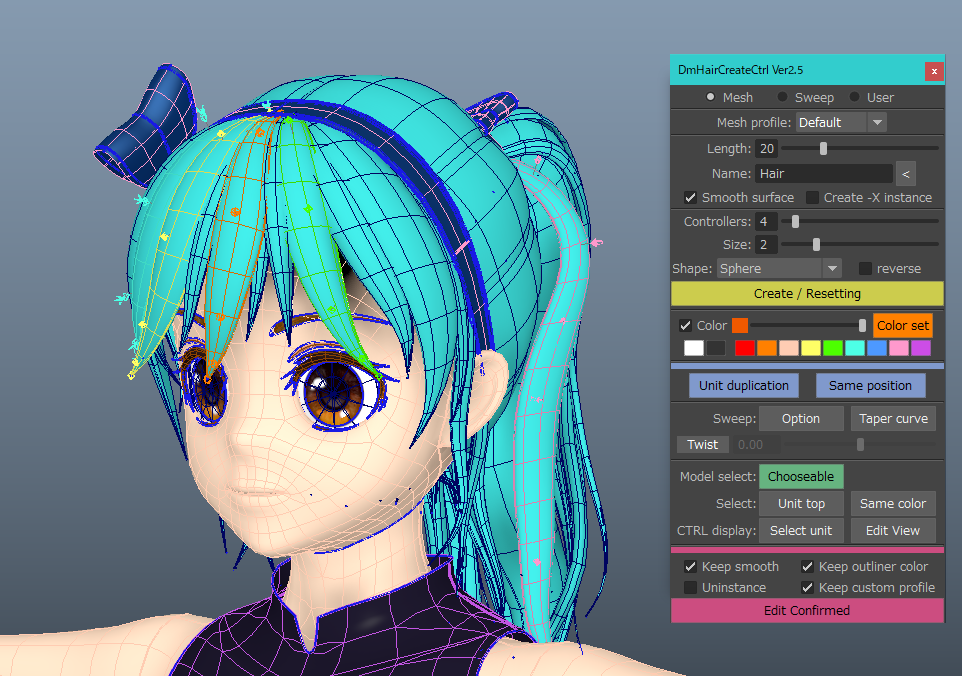
Task: Open the Mesh profile dropdown
Action: (841, 122)
